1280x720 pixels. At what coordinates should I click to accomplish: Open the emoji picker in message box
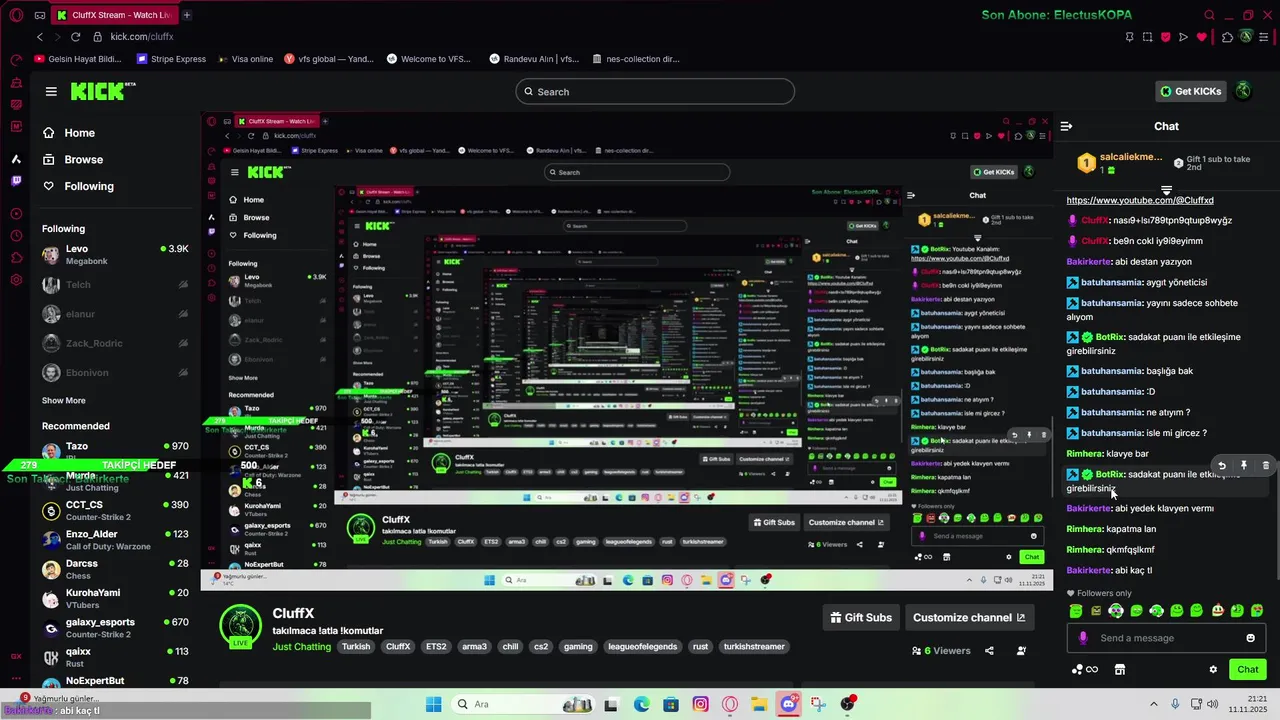point(1250,638)
